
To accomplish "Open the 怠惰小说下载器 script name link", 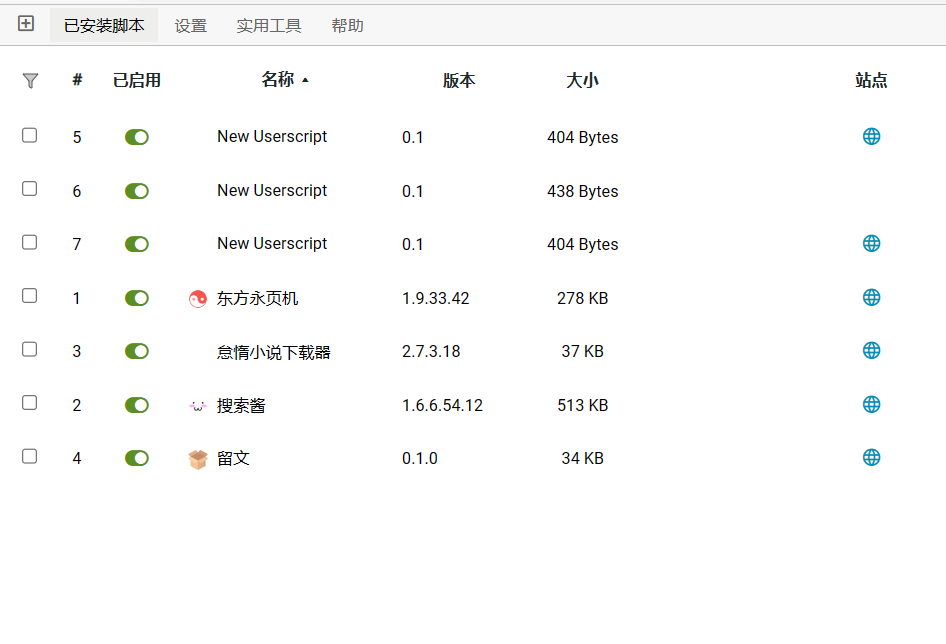I will (x=273, y=352).
